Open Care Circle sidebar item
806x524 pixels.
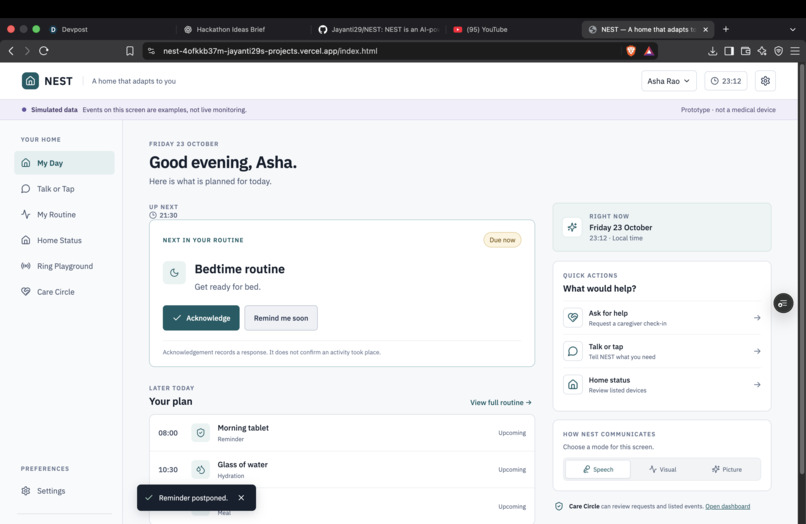tap(64, 292)
